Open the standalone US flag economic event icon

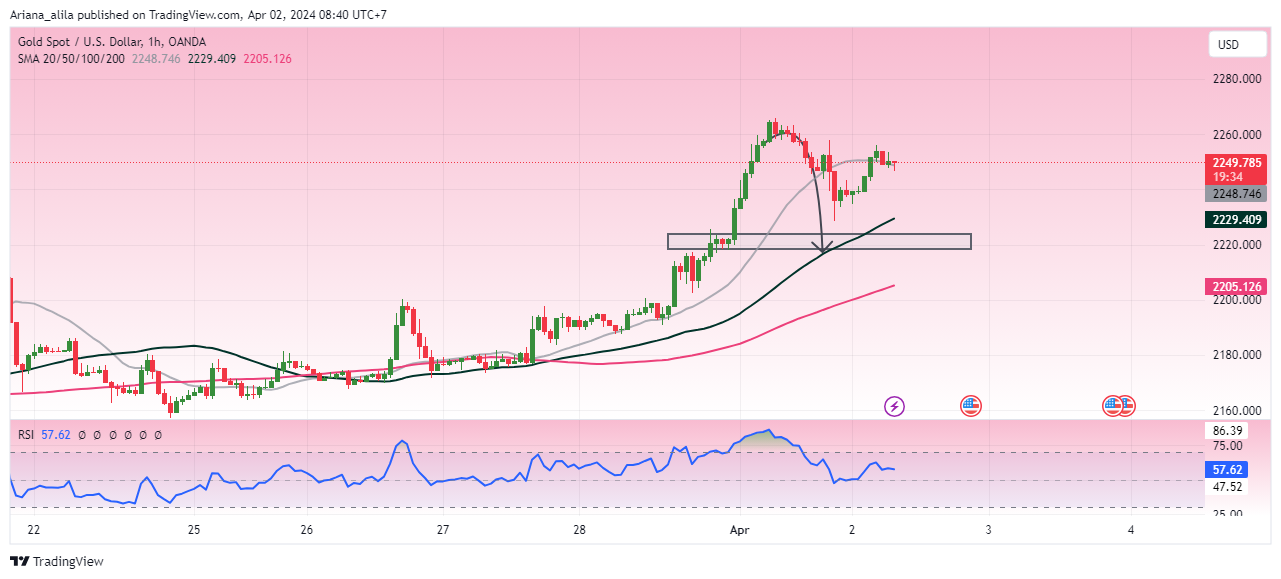(x=970, y=406)
